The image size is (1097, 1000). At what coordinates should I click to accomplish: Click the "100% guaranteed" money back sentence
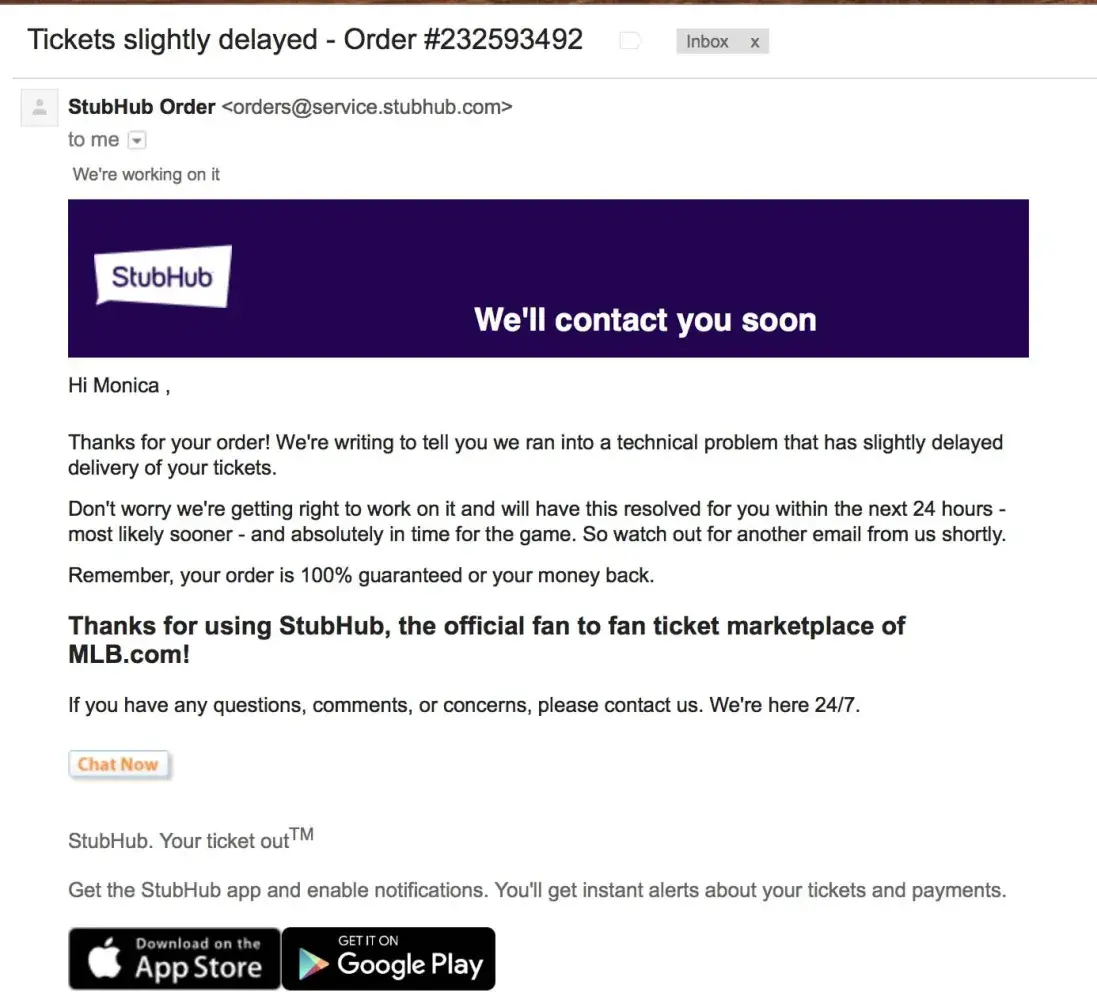360,576
